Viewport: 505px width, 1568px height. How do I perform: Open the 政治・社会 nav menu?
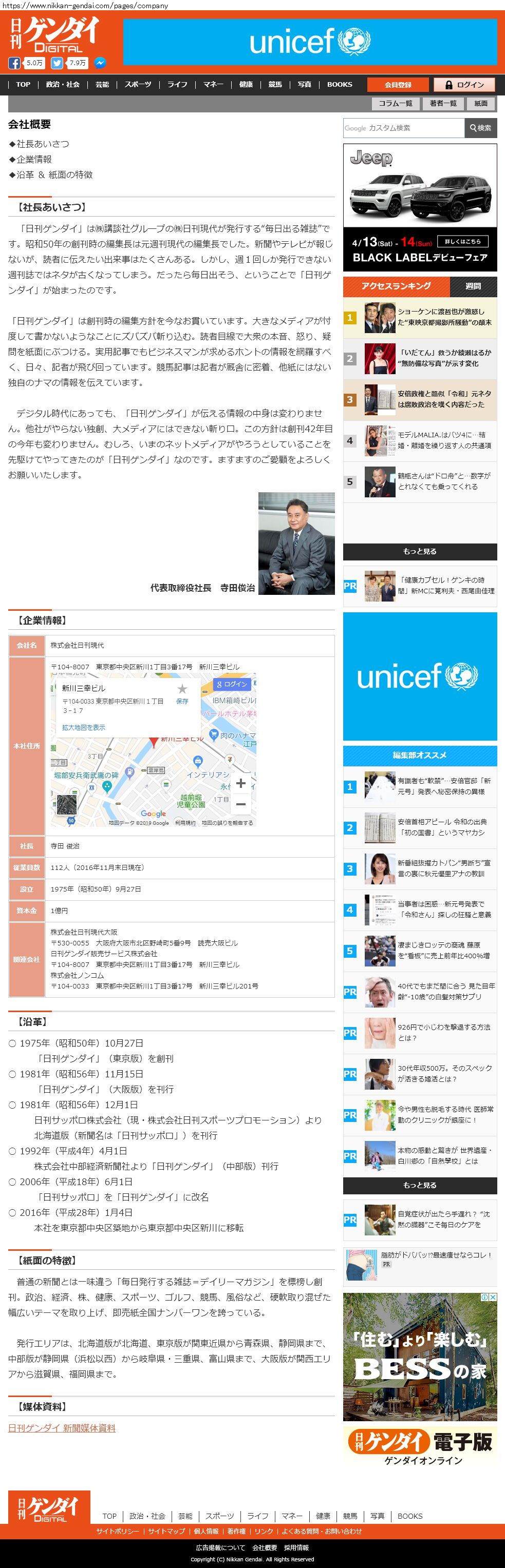click(63, 85)
